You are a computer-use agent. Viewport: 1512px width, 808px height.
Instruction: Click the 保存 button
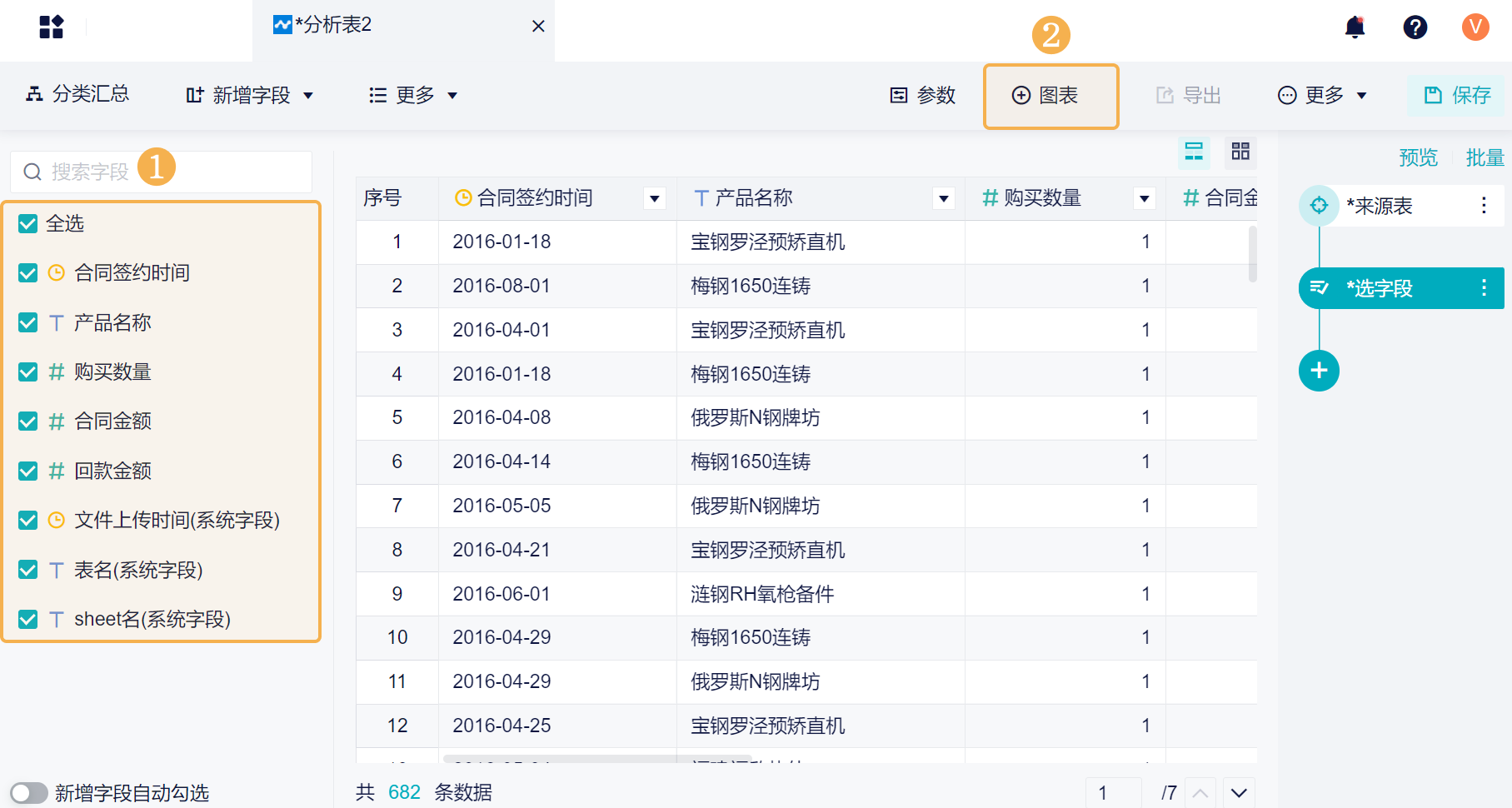click(1457, 96)
